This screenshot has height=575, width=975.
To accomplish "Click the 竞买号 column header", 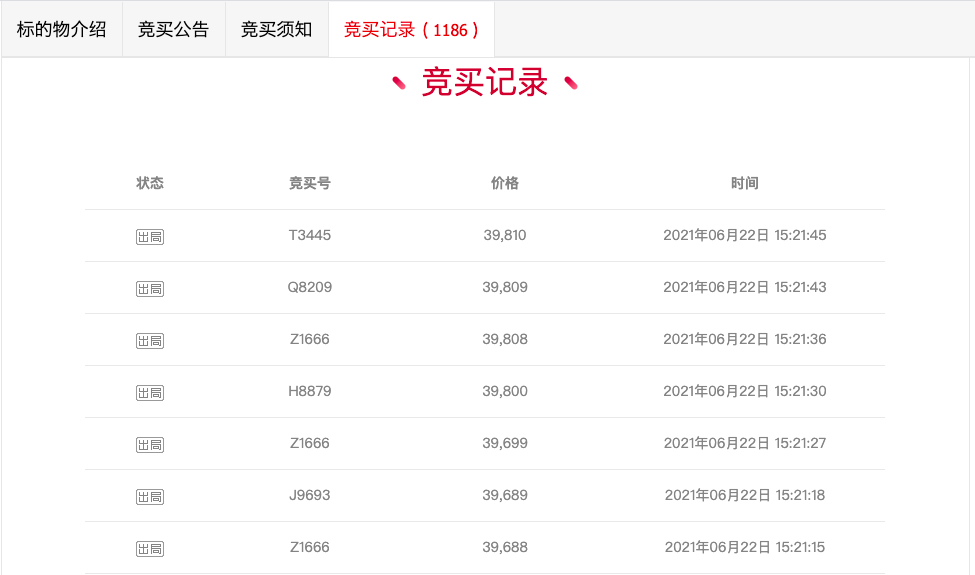I will [310, 183].
